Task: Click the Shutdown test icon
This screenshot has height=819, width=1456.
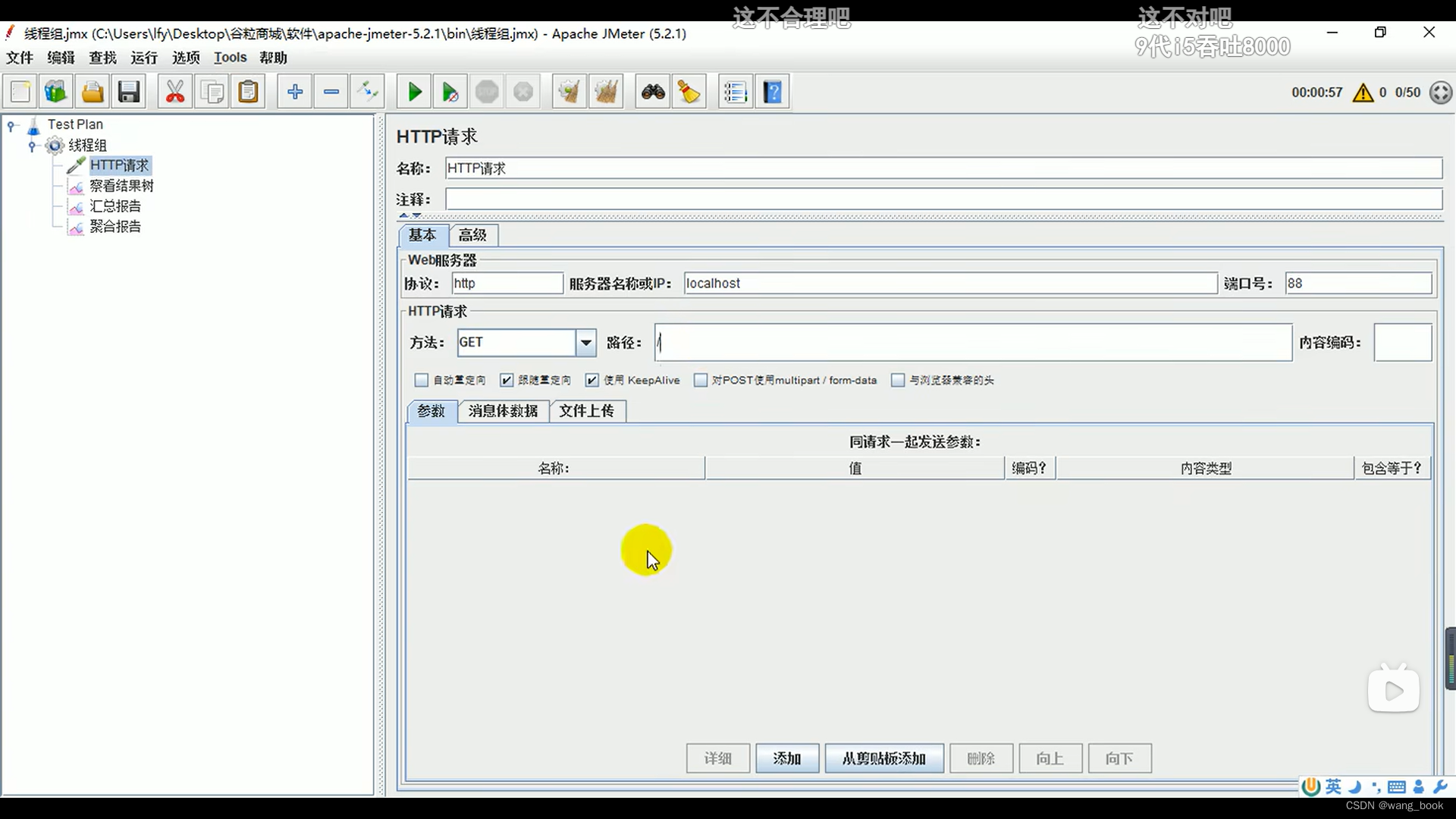Action: (523, 92)
